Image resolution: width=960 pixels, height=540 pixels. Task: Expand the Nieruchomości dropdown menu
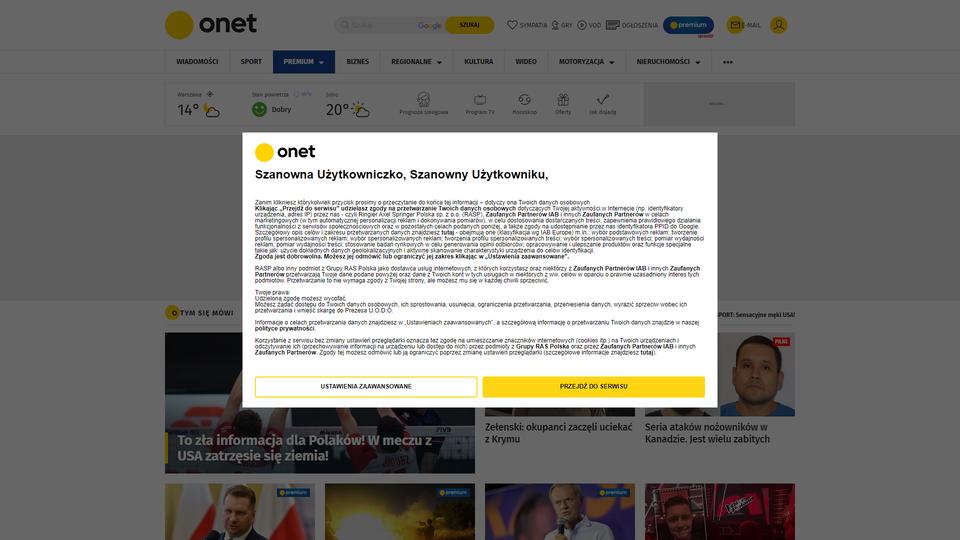668,62
